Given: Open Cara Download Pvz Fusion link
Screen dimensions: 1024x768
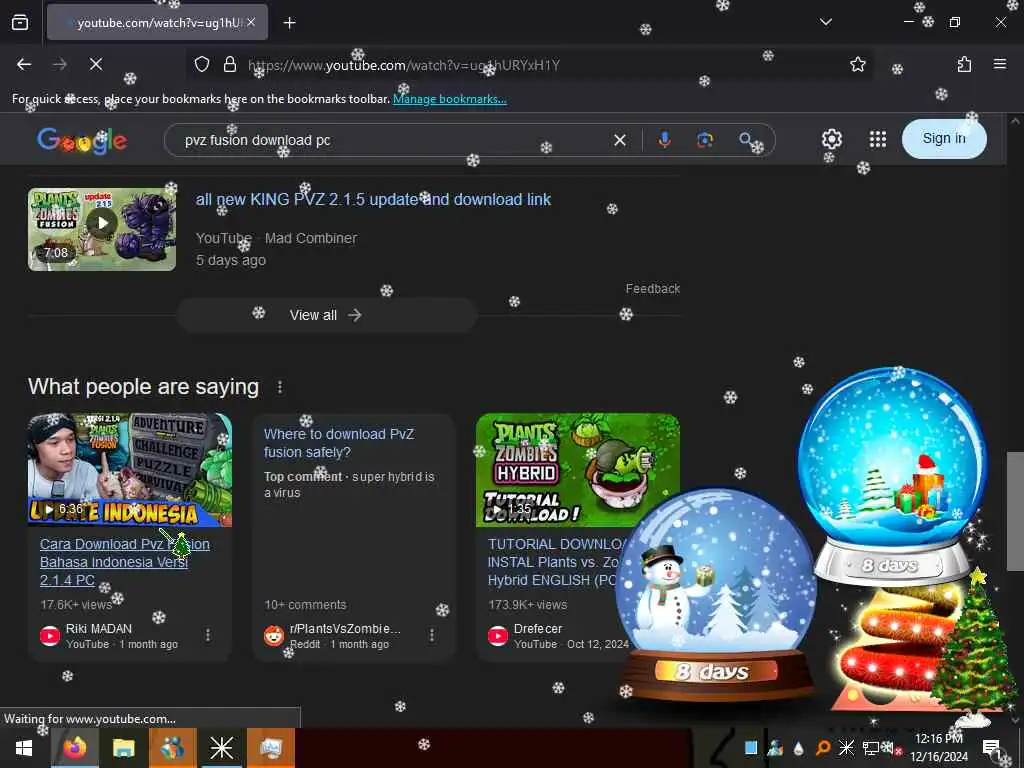Looking at the screenshot, I should coord(125,562).
